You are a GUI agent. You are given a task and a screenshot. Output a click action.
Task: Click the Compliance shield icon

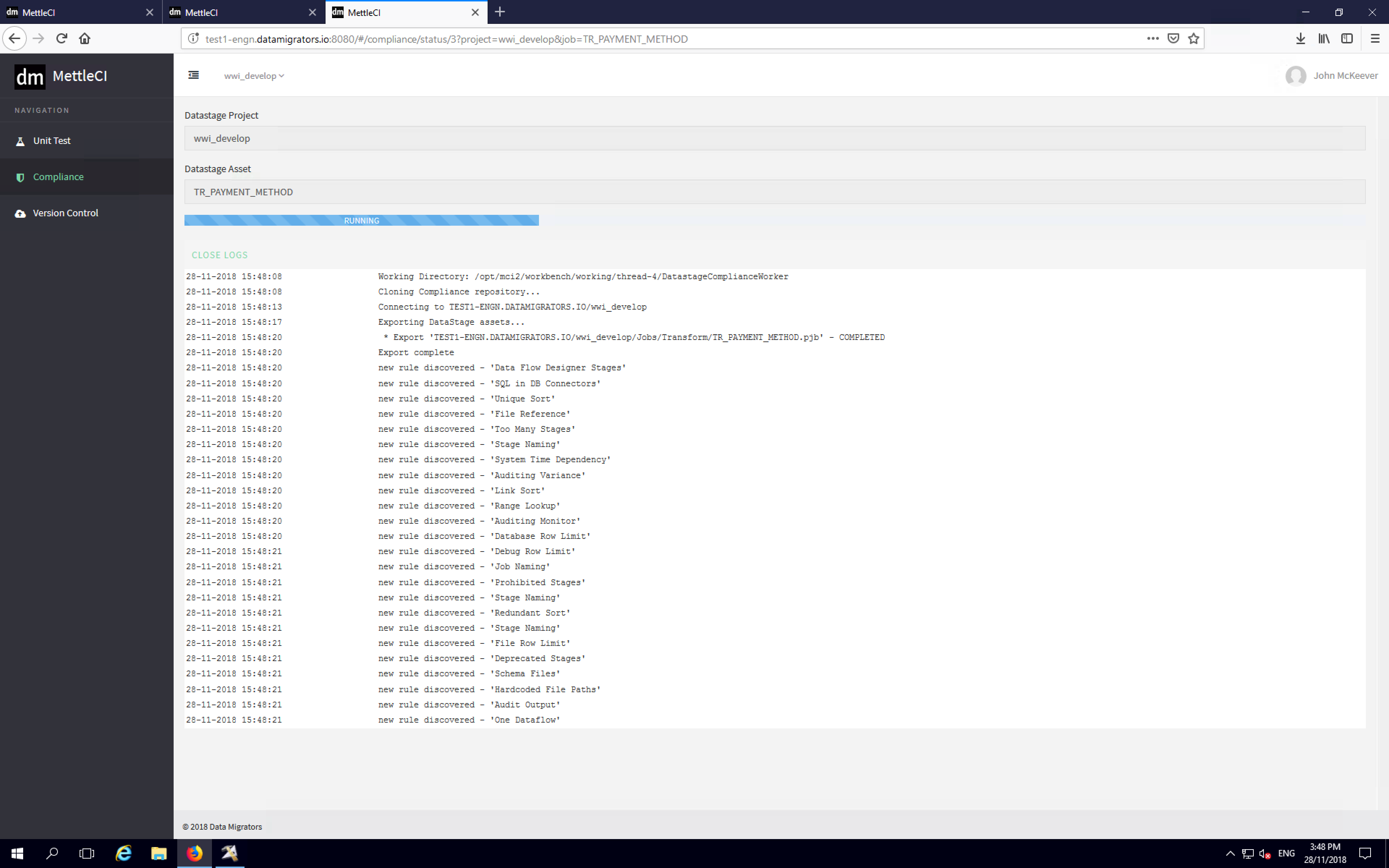tap(20, 177)
